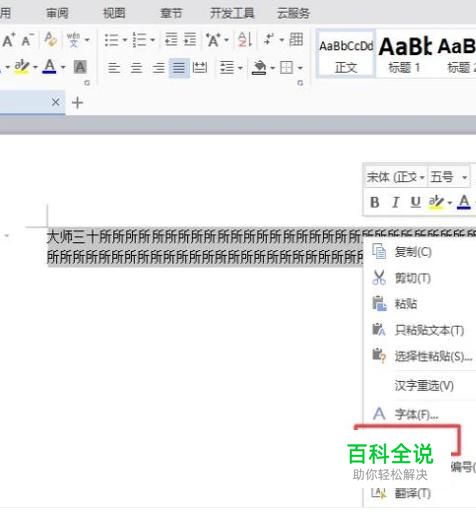The height and width of the screenshot is (513, 476).
Task: Close the current document tab
Action: [56, 102]
